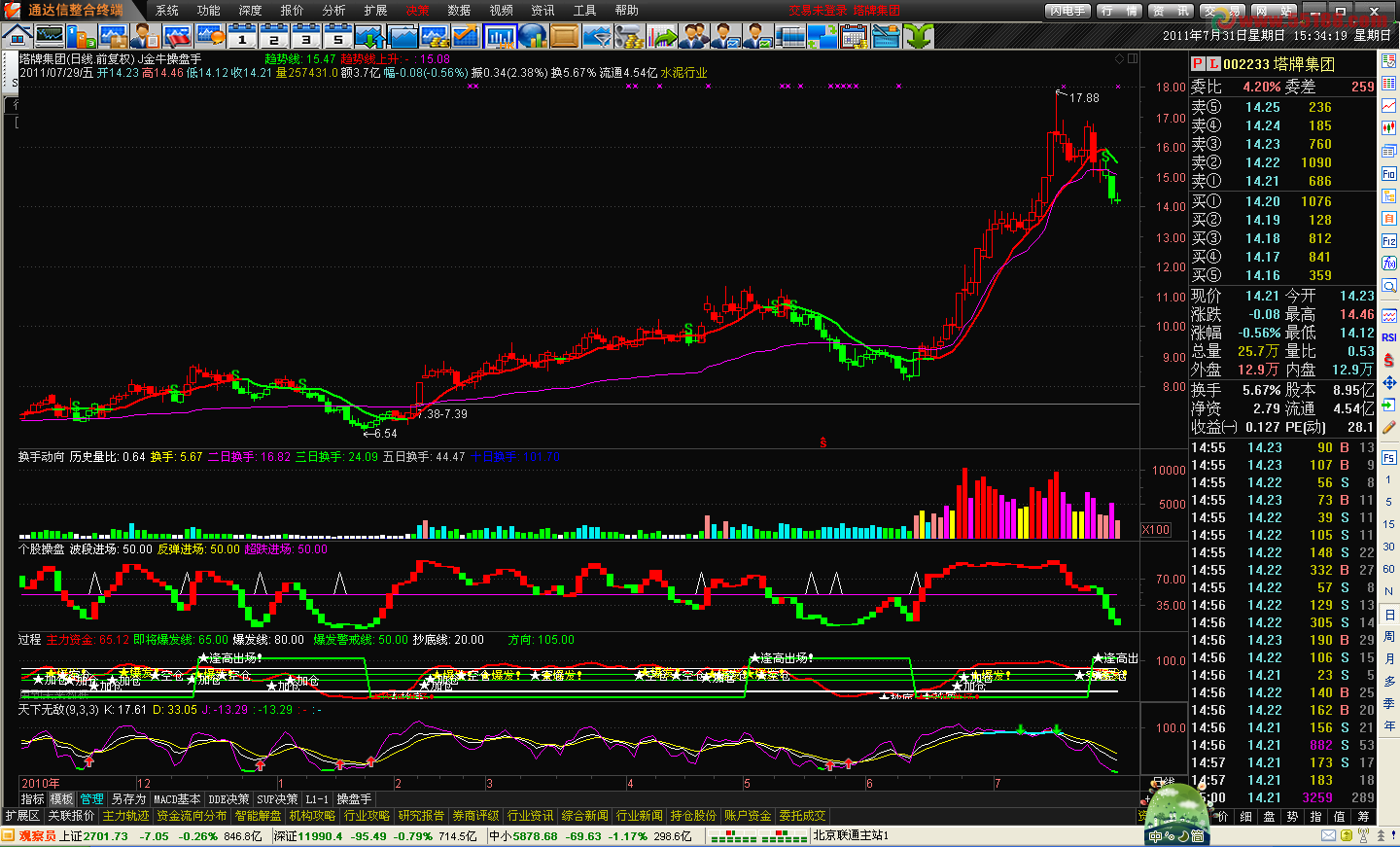This screenshot has height=847, width=1400.
Task: Open the 分析 menu
Action: (333, 11)
